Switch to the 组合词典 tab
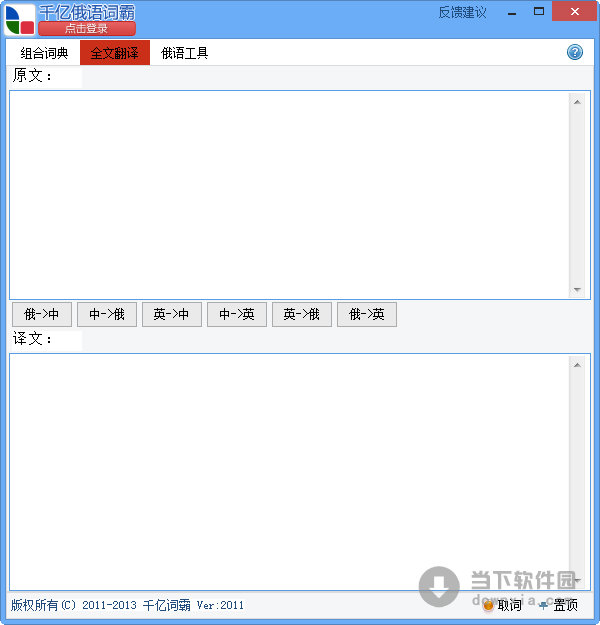 44,53
